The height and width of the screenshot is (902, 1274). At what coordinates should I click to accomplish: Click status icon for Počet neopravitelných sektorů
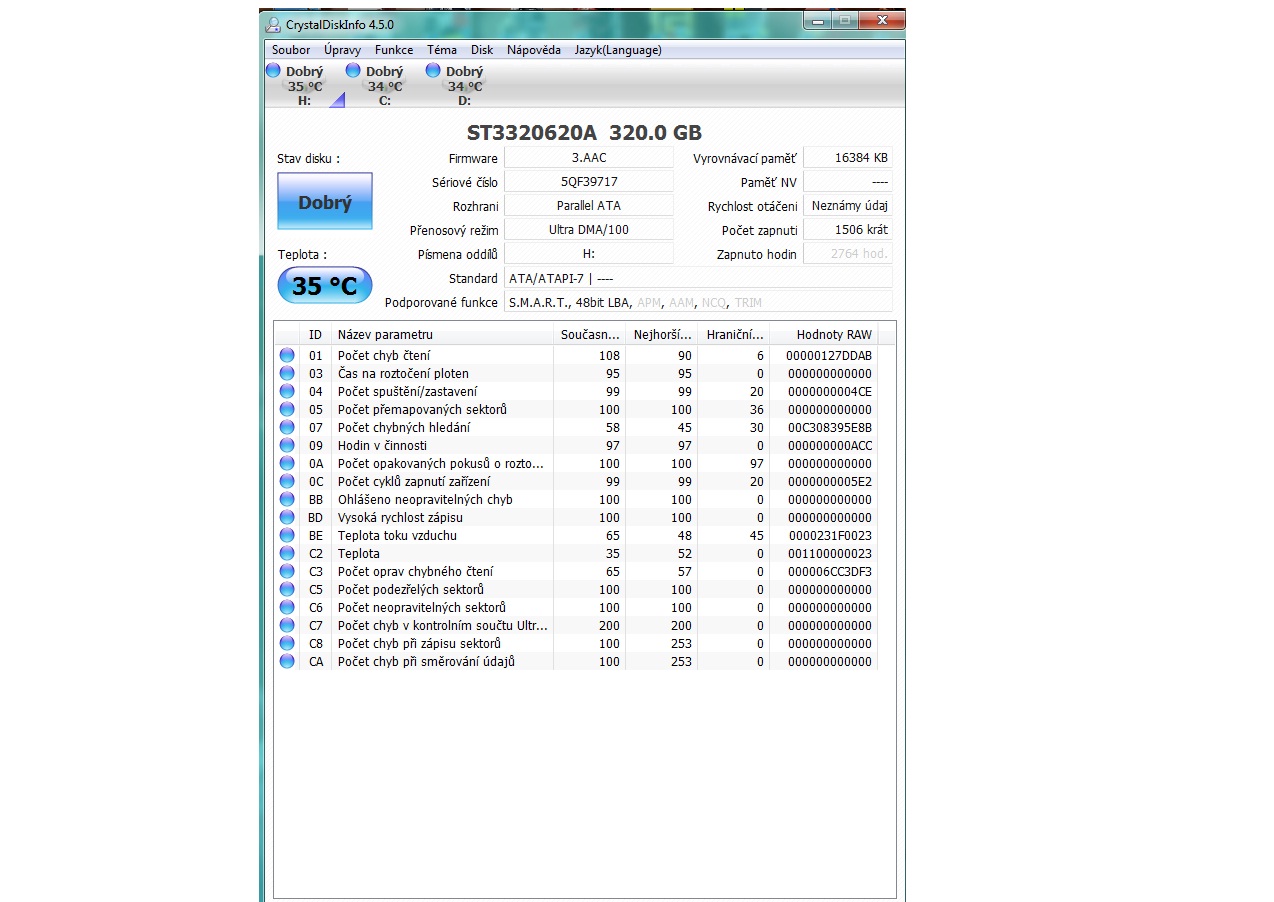[287, 607]
